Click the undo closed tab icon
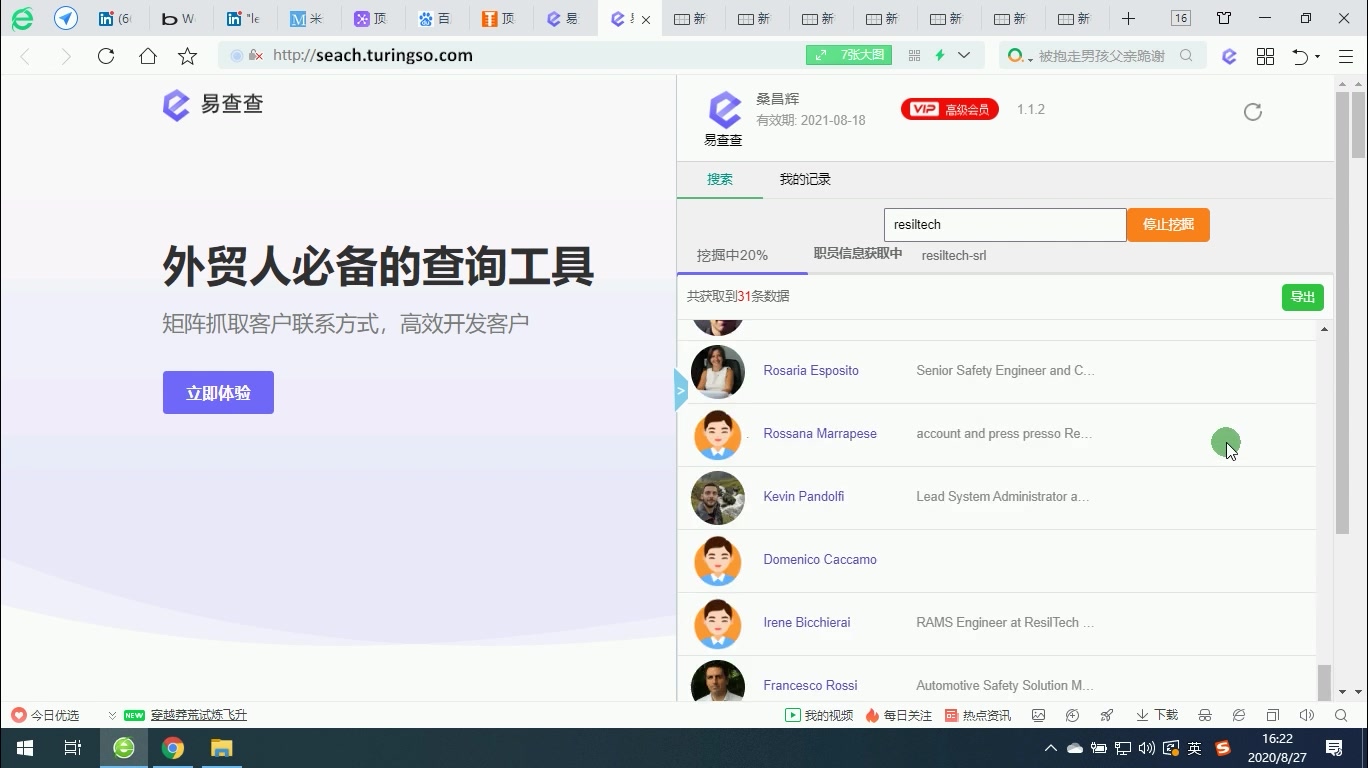 click(1300, 56)
